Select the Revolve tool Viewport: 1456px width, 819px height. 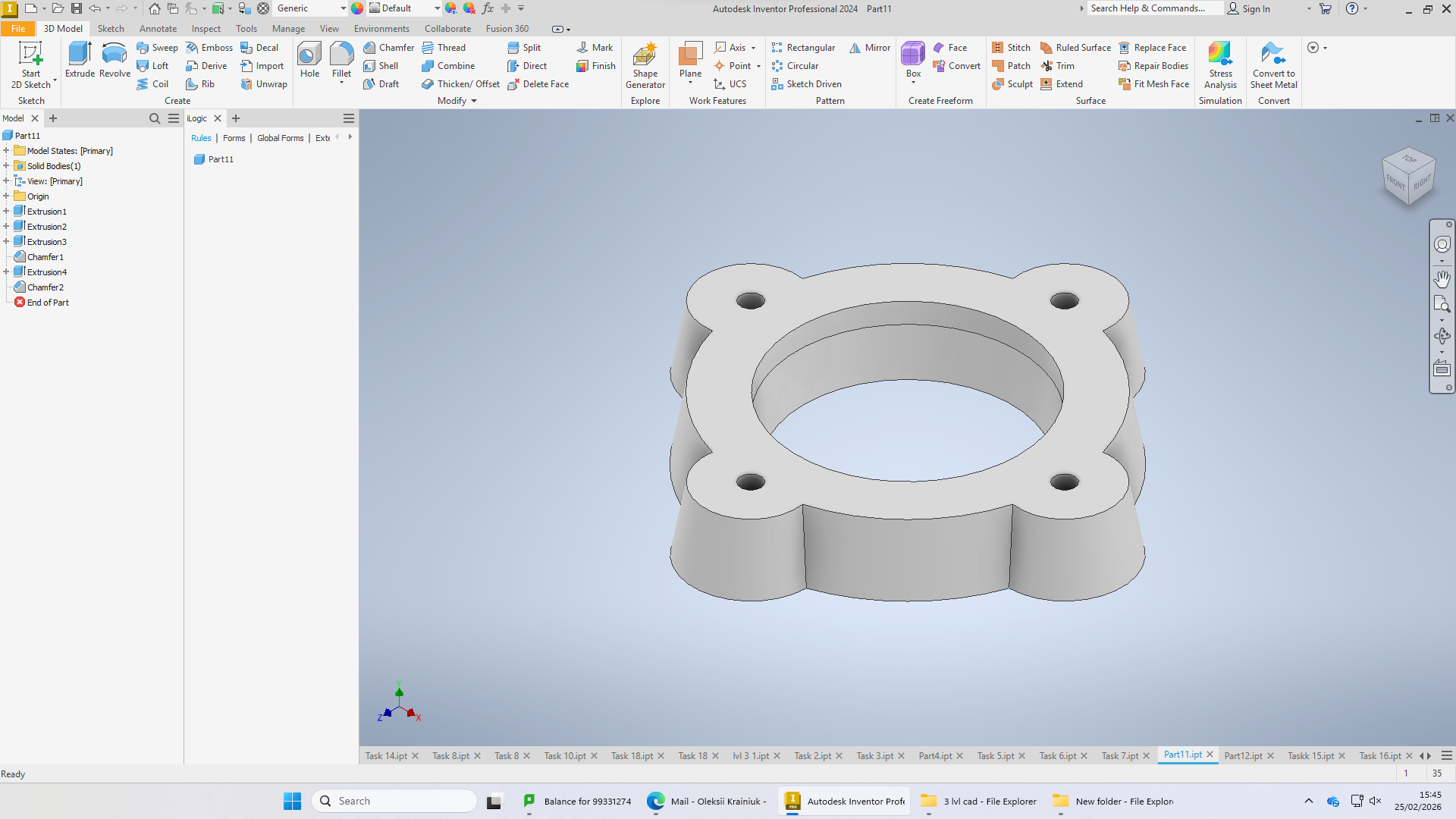point(115,60)
